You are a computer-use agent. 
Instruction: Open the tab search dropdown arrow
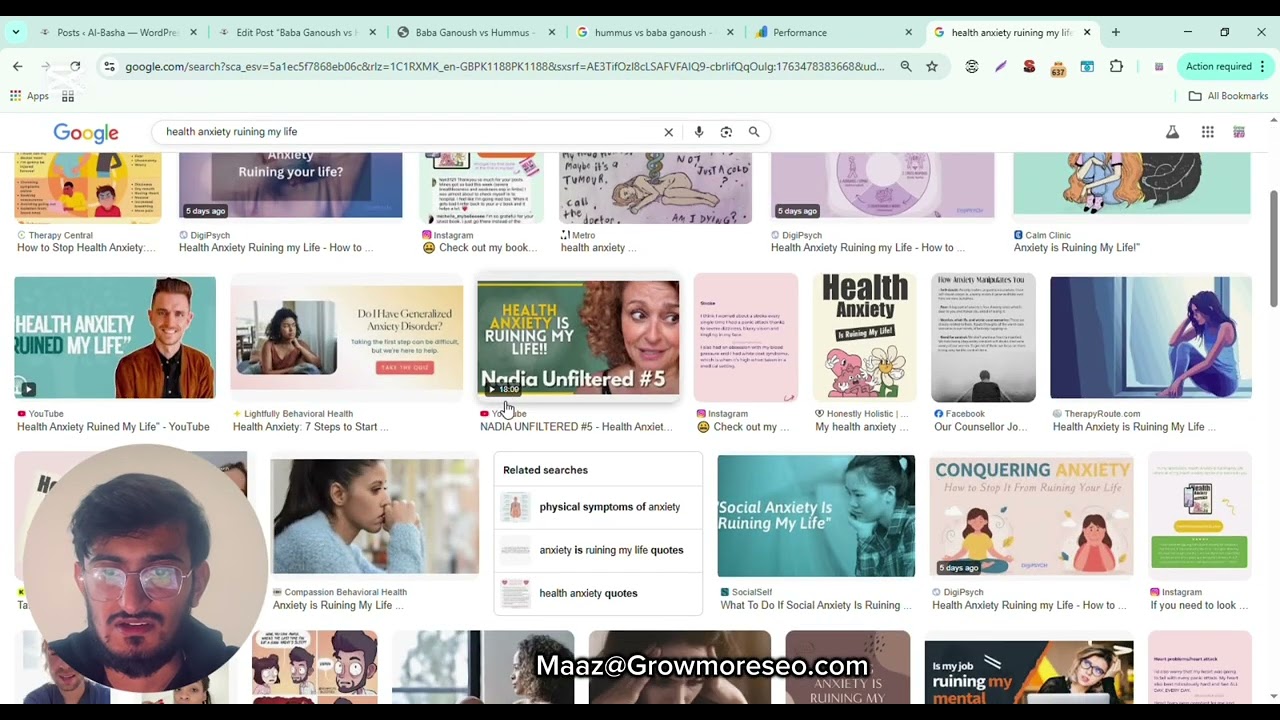coord(15,32)
